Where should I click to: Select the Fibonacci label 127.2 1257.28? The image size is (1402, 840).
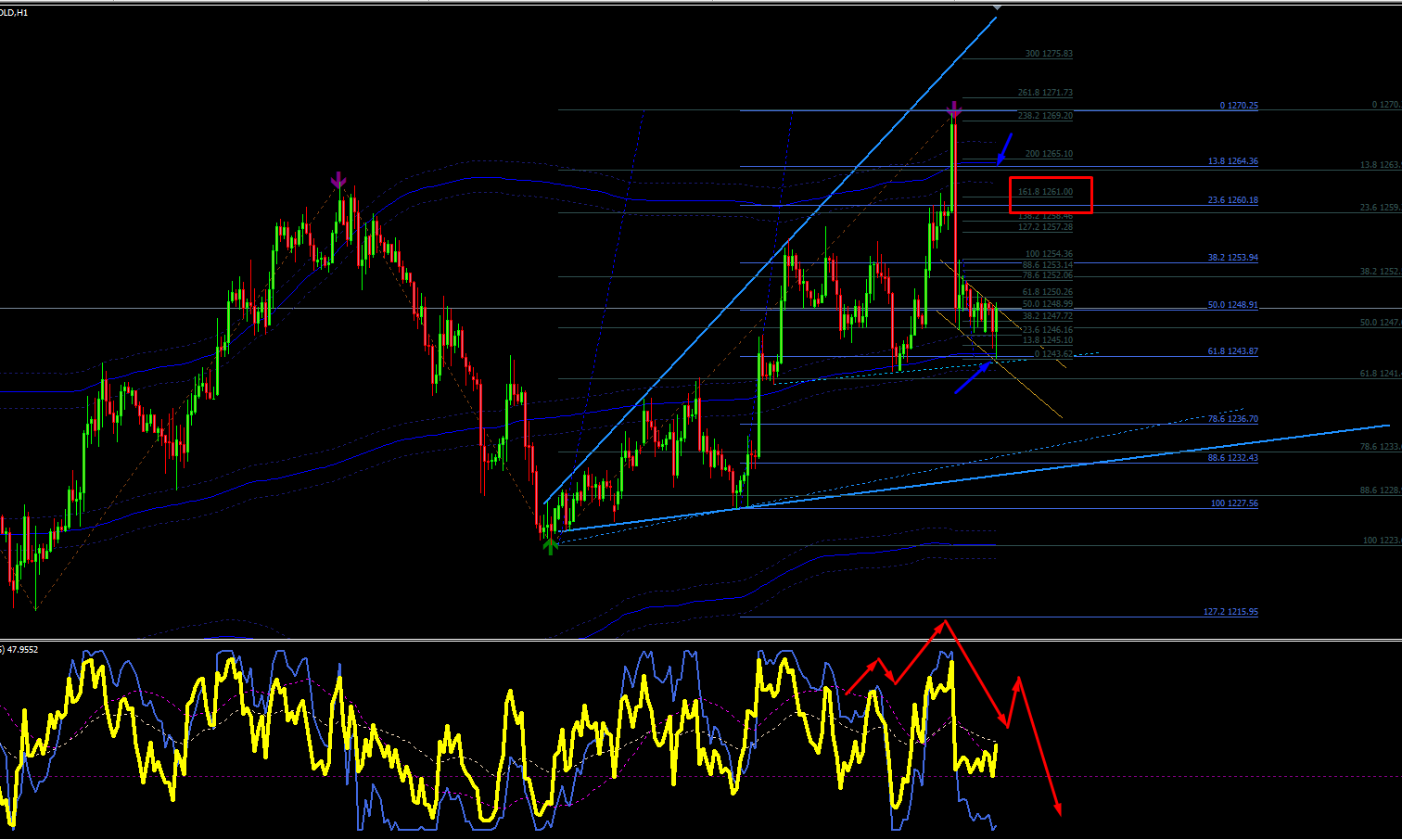(1045, 227)
